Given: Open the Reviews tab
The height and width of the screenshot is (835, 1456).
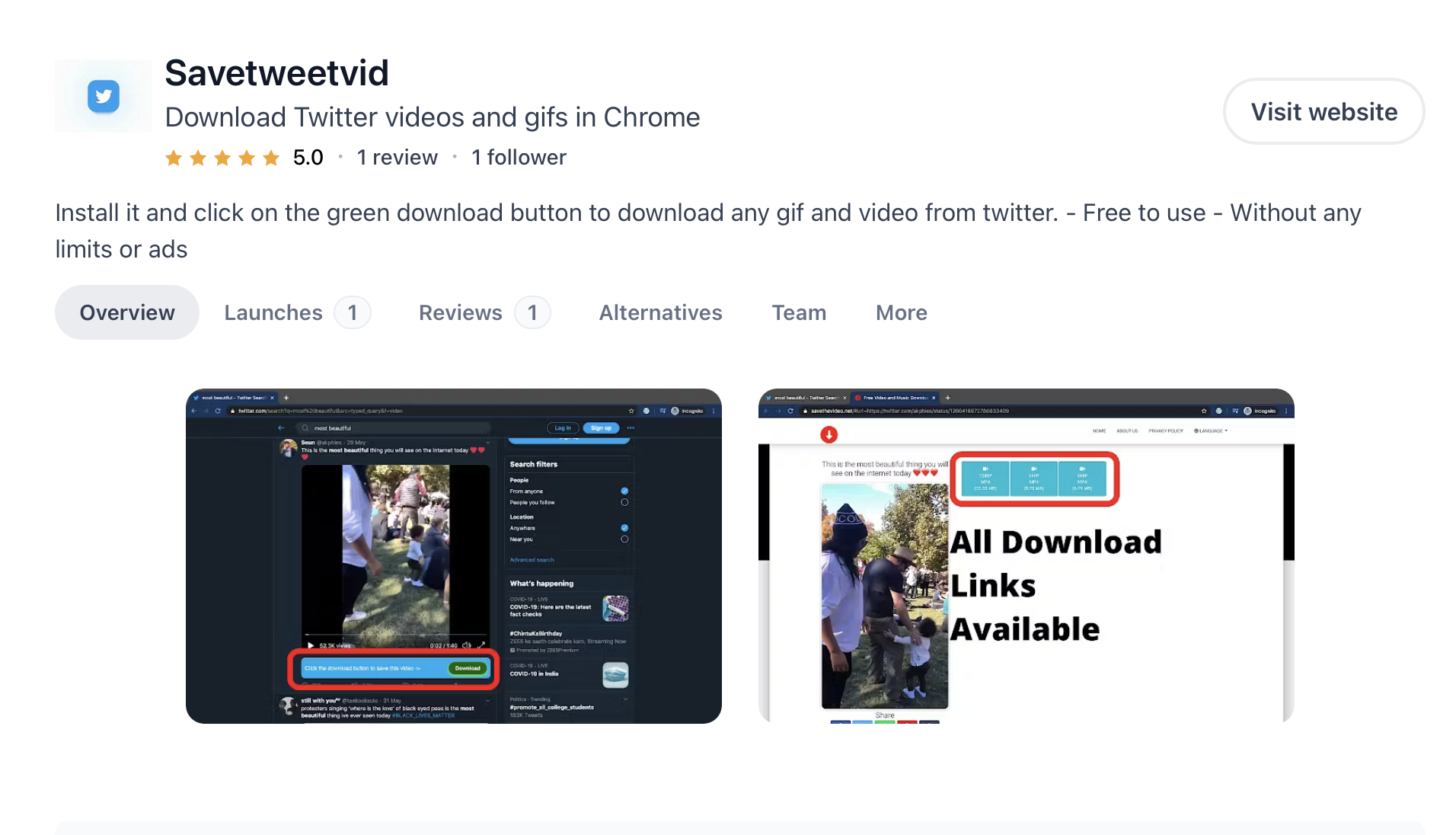Looking at the screenshot, I should (484, 312).
